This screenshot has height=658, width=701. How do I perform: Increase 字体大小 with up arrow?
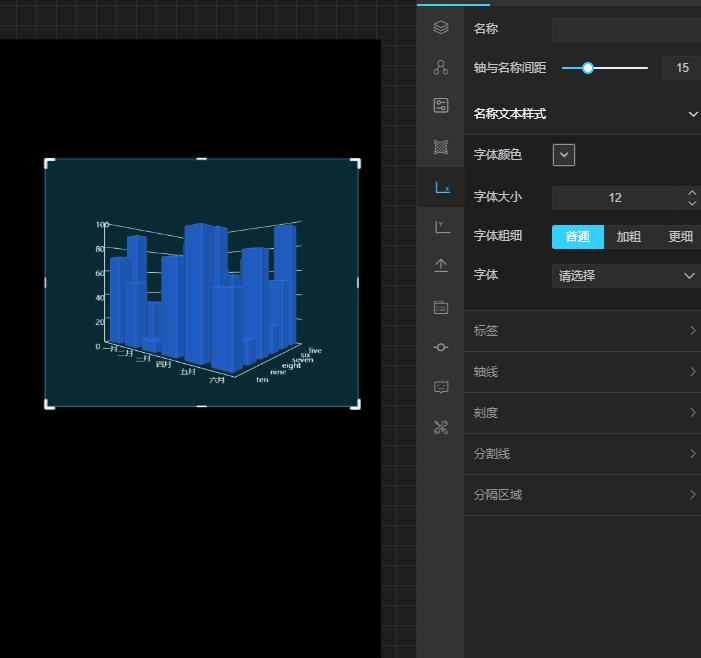pos(692,193)
